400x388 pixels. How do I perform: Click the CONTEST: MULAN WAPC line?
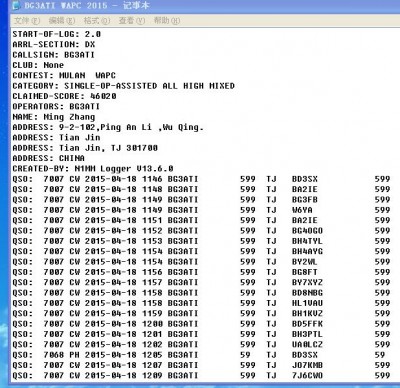pyautogui.click(x=64, y=75)
